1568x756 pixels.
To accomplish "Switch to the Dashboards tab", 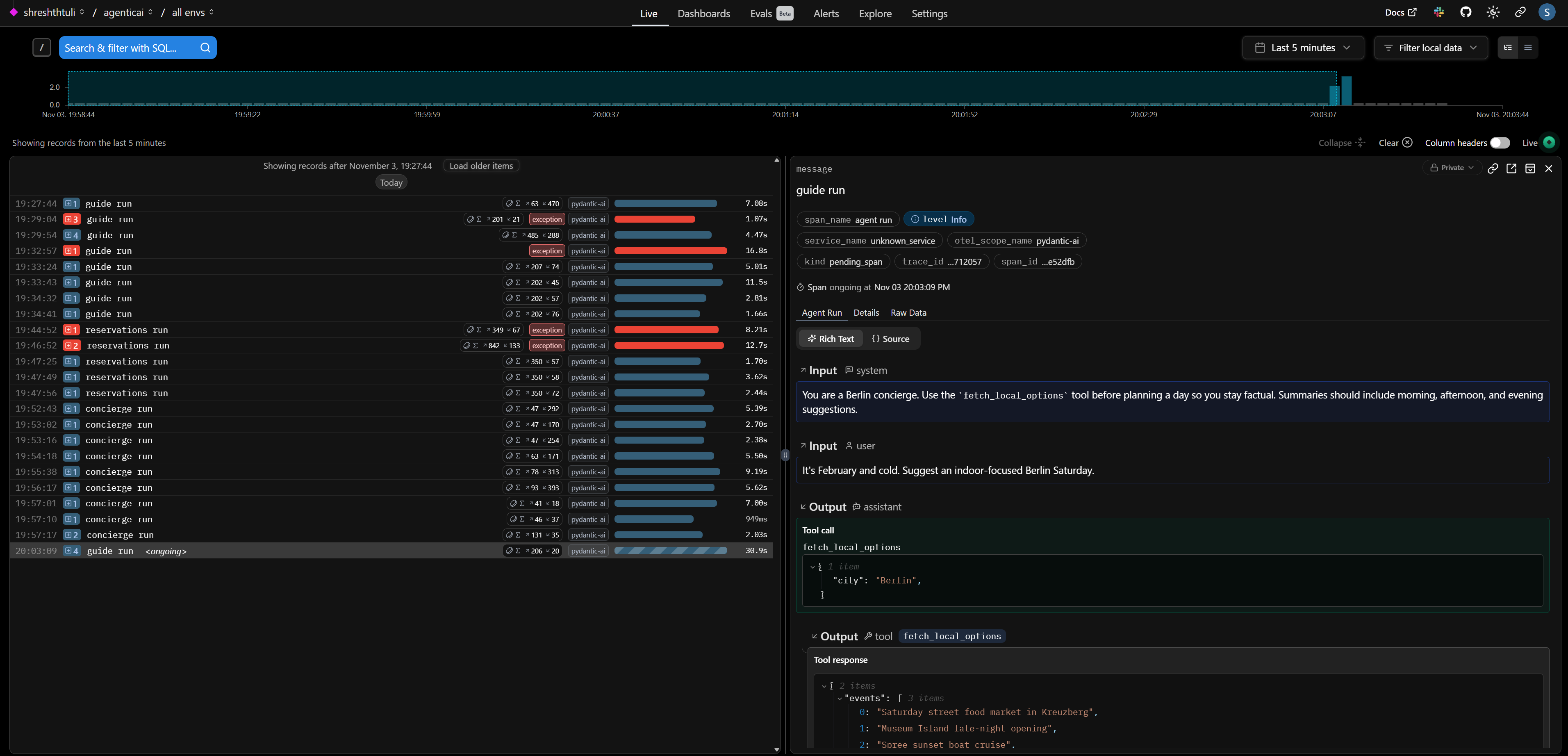I will tap(703, 14).
